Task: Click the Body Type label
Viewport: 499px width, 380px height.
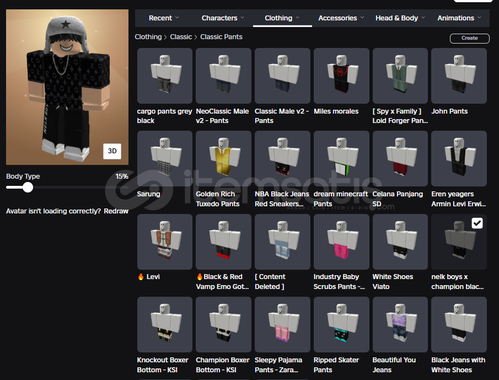Action: pos(23,176)
